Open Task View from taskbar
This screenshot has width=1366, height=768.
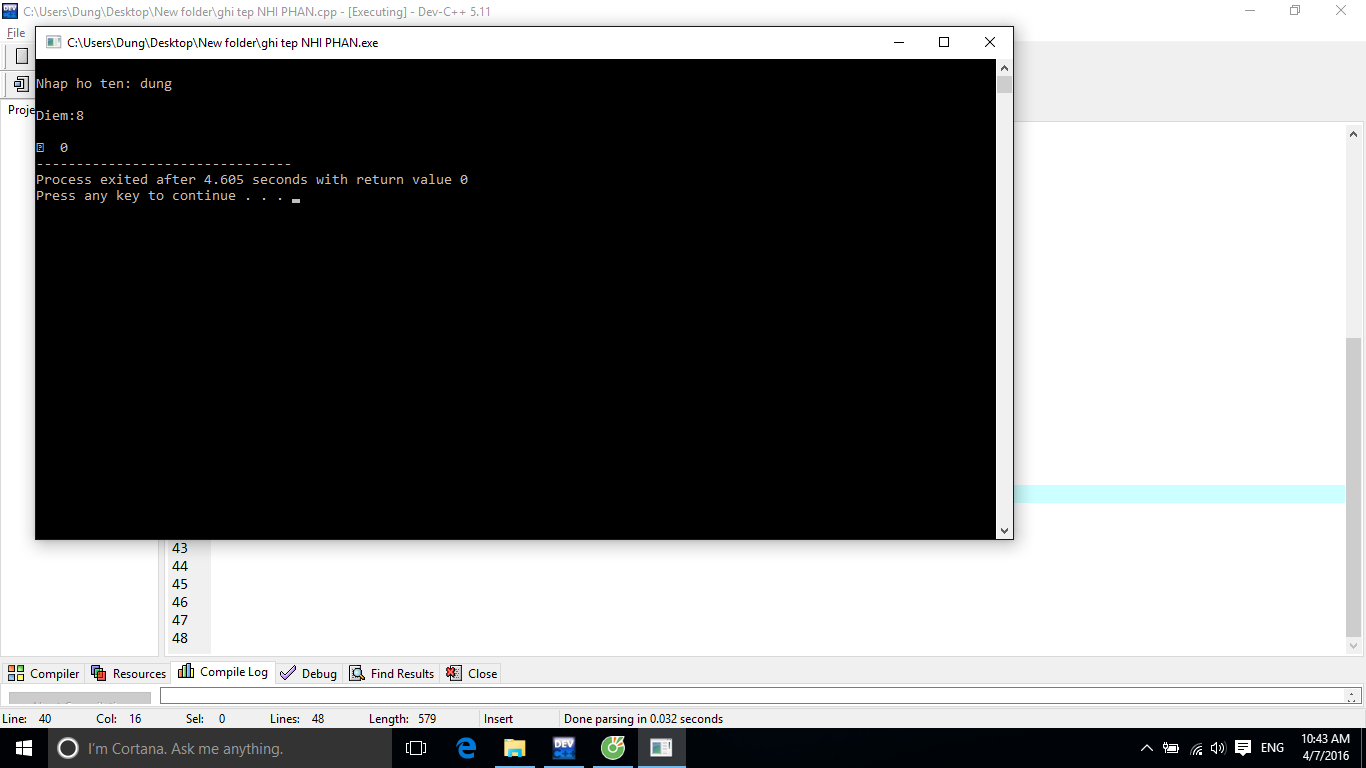tap(416, 748)
